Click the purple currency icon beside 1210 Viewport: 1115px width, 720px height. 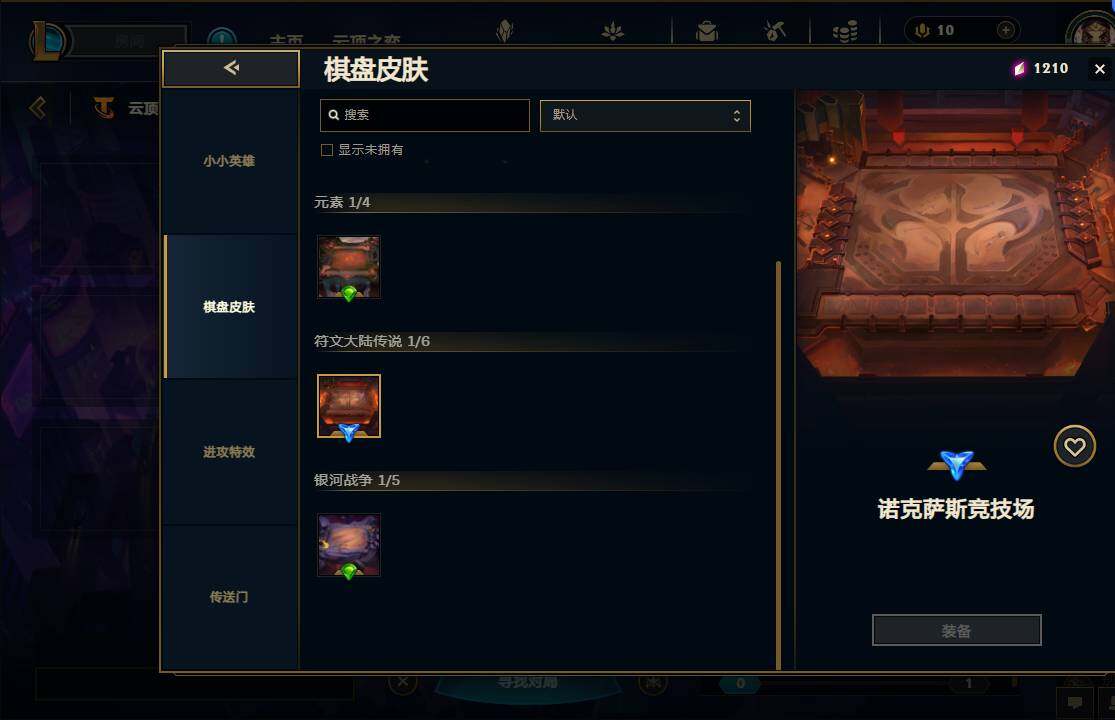point(1019,68)
